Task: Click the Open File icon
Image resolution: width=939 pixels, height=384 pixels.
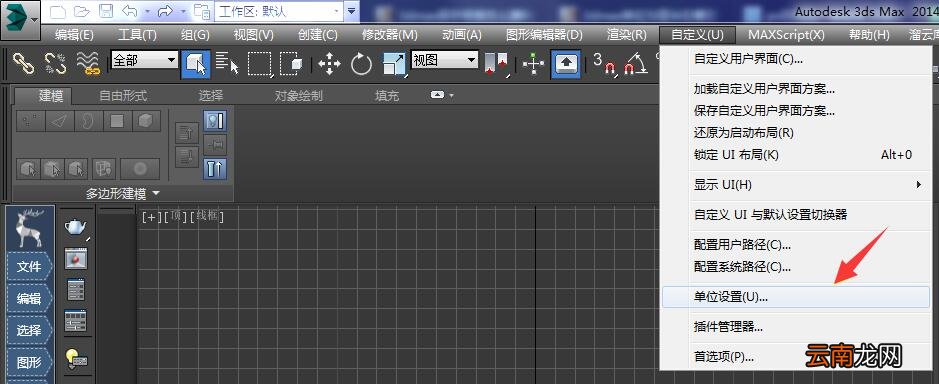Action: [82, 11]
